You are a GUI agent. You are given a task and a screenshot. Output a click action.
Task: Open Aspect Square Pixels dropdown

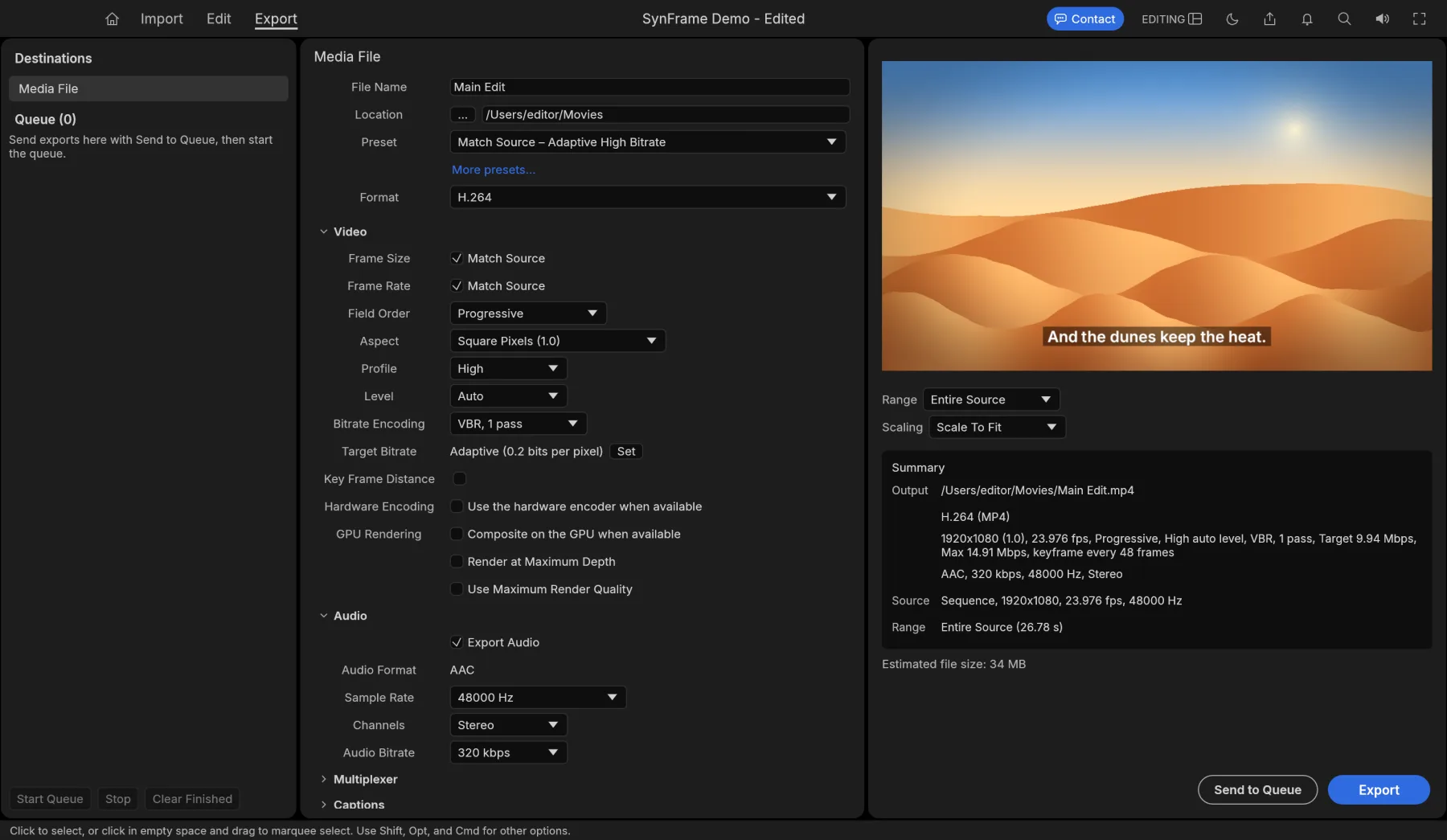click(x=558, y=341)
